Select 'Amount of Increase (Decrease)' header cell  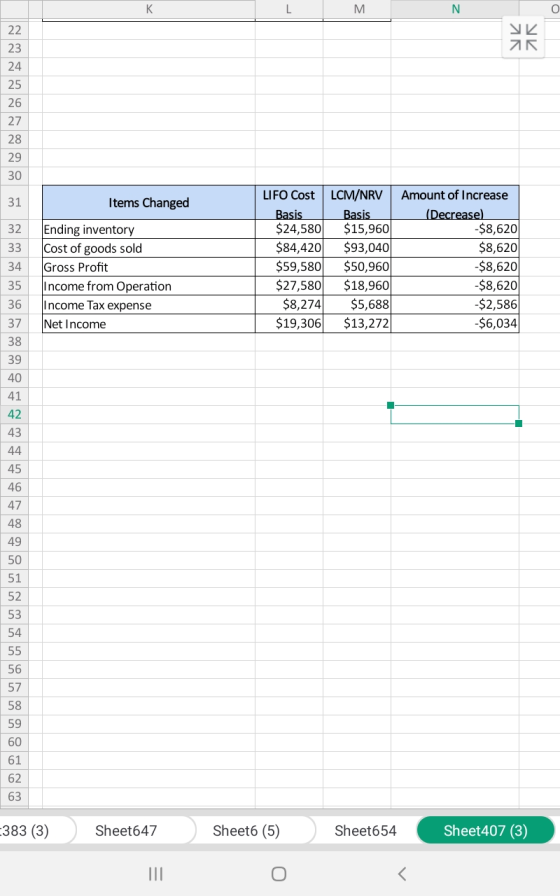tap(455, 202)
